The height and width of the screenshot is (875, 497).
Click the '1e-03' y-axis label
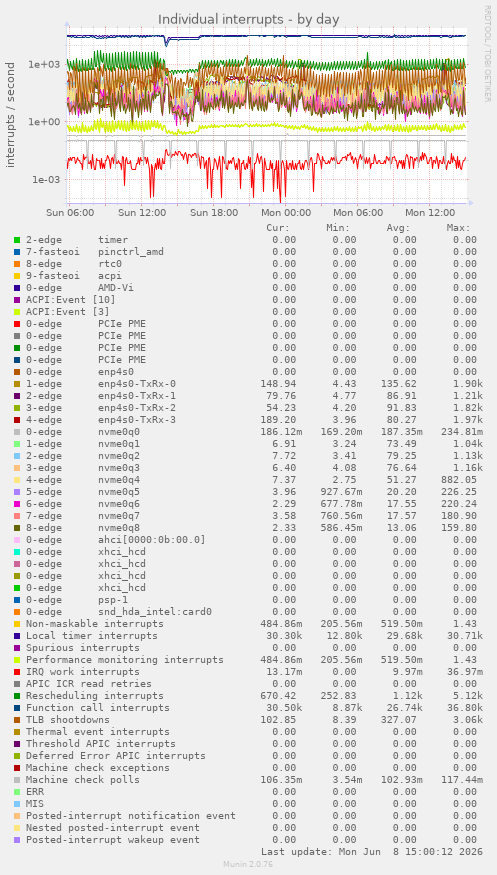(45, 179)
